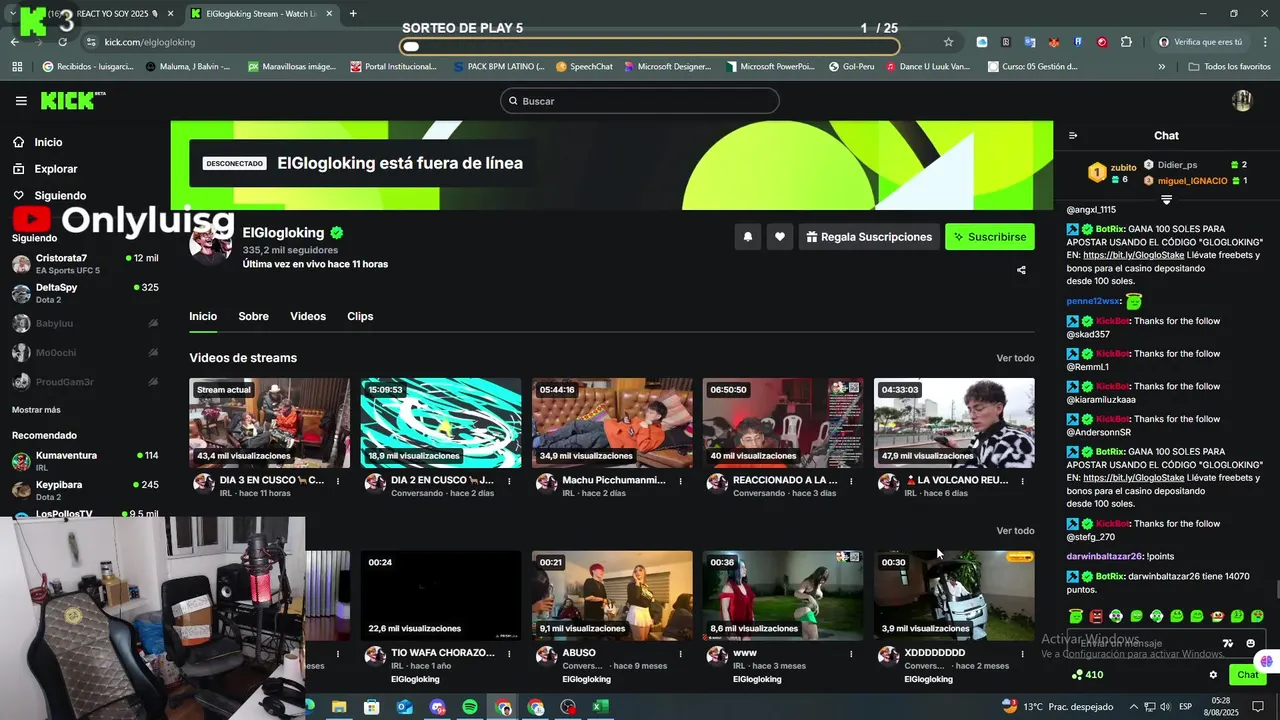Switch to the Sobre tab
Screen dimensions: 1280x720
(x=253, y=316)
